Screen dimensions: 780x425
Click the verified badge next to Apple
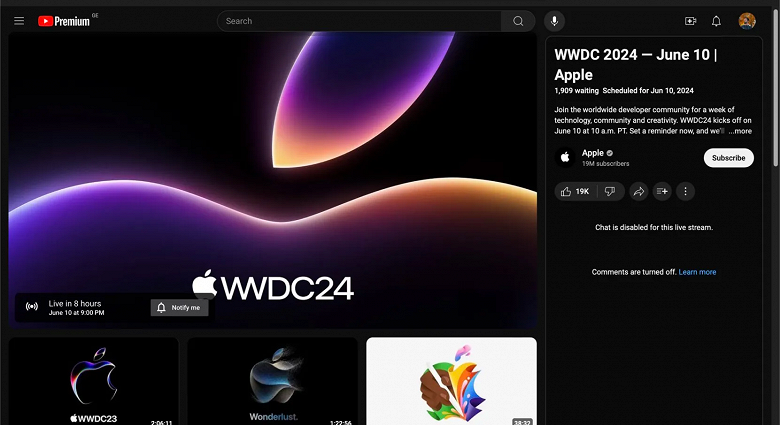click(609, 153)
